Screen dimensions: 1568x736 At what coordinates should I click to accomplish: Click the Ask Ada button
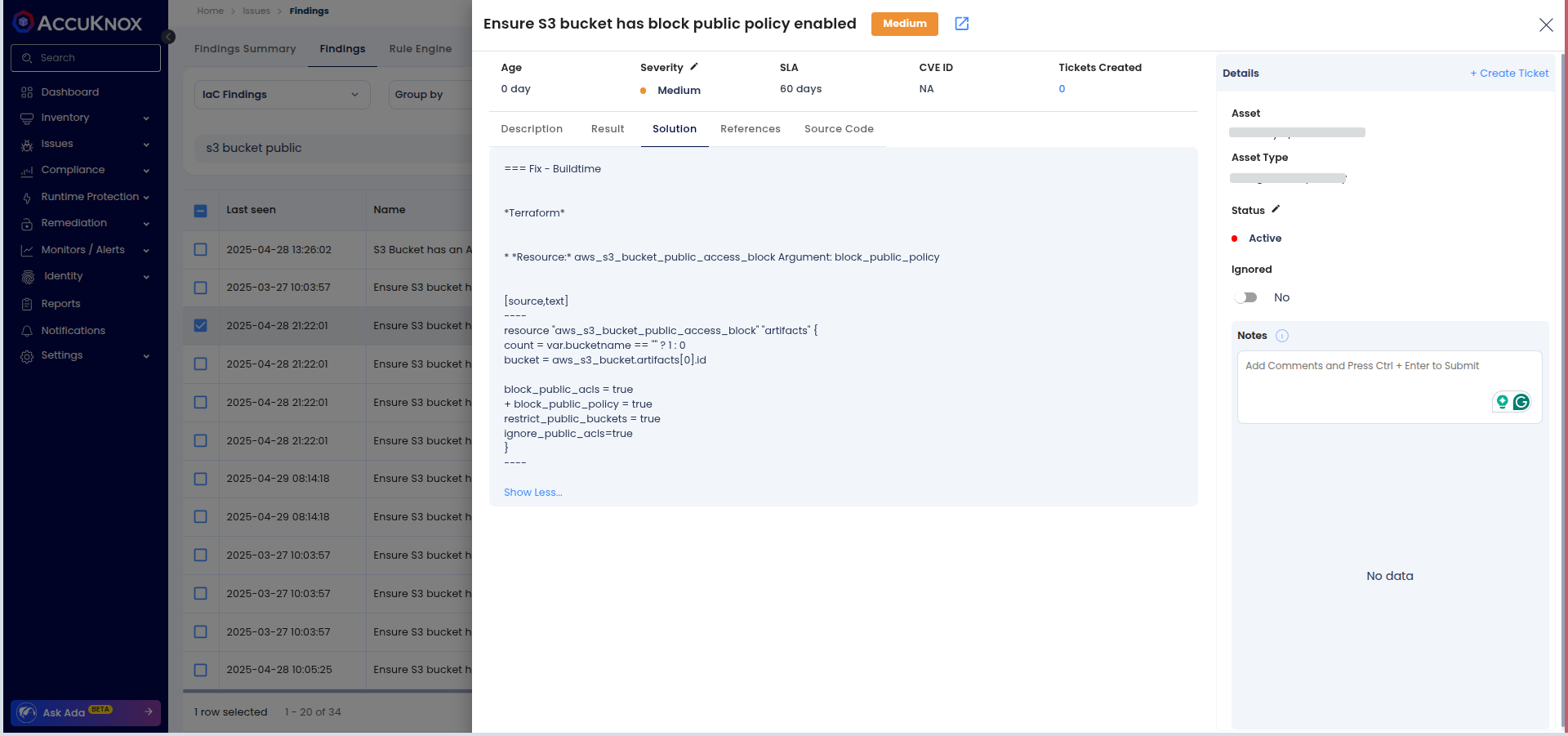click(86, 712)
